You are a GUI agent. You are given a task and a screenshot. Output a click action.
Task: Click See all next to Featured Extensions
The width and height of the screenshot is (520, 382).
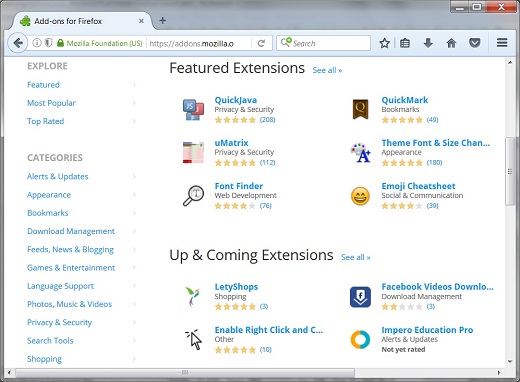(x=327, y=70)
